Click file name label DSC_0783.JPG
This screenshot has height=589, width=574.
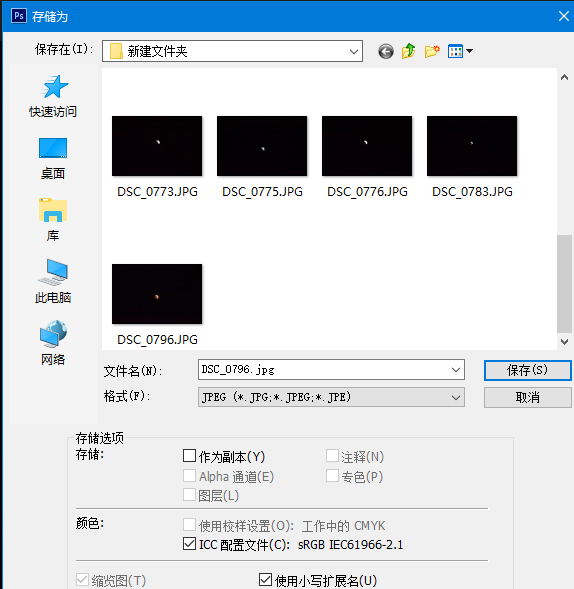[x=472, y=192]
